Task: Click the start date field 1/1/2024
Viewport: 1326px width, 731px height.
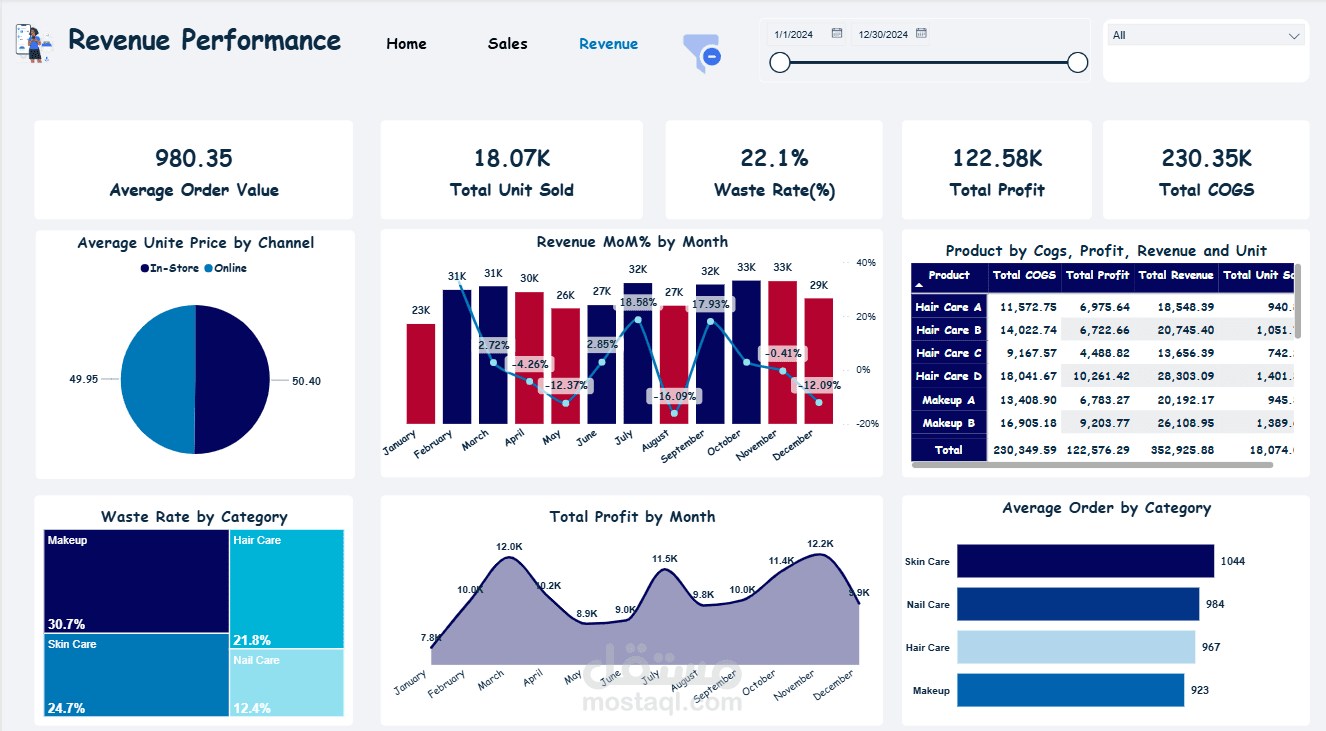Action: click(794, 34)
